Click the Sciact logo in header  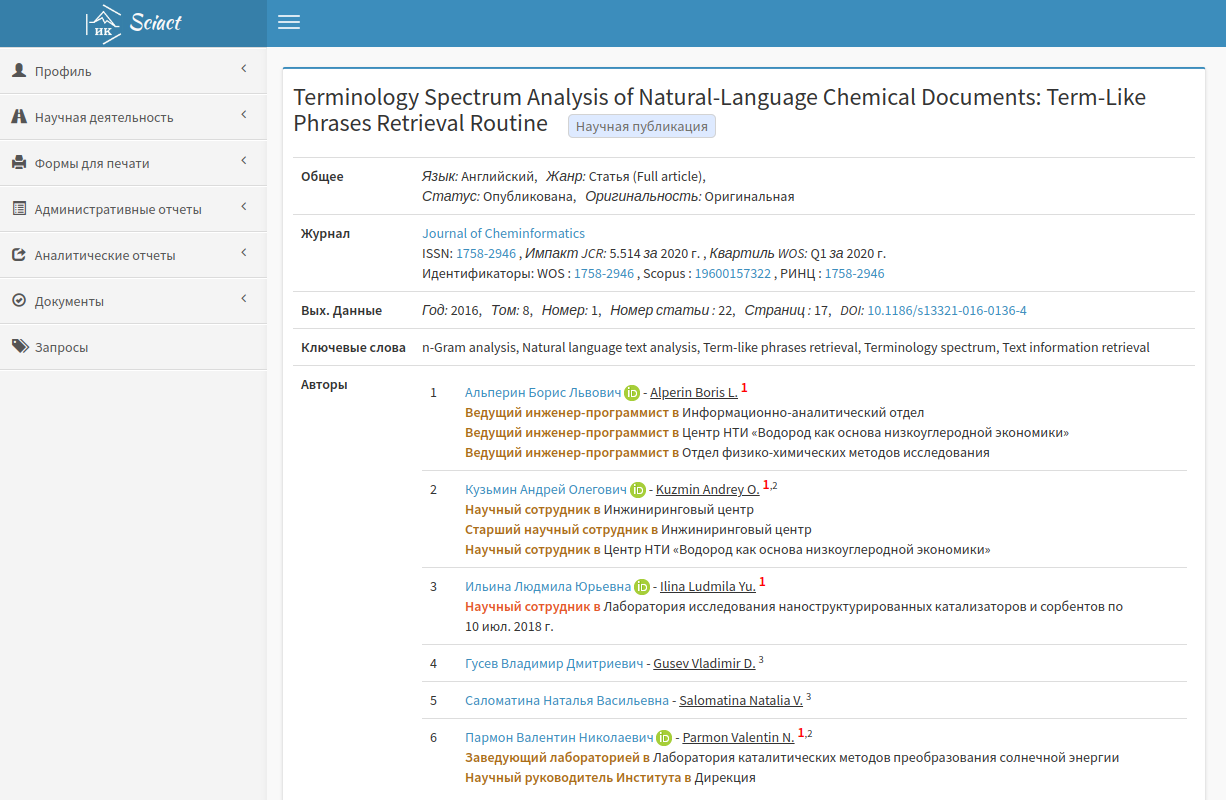(x=133, y=22)
